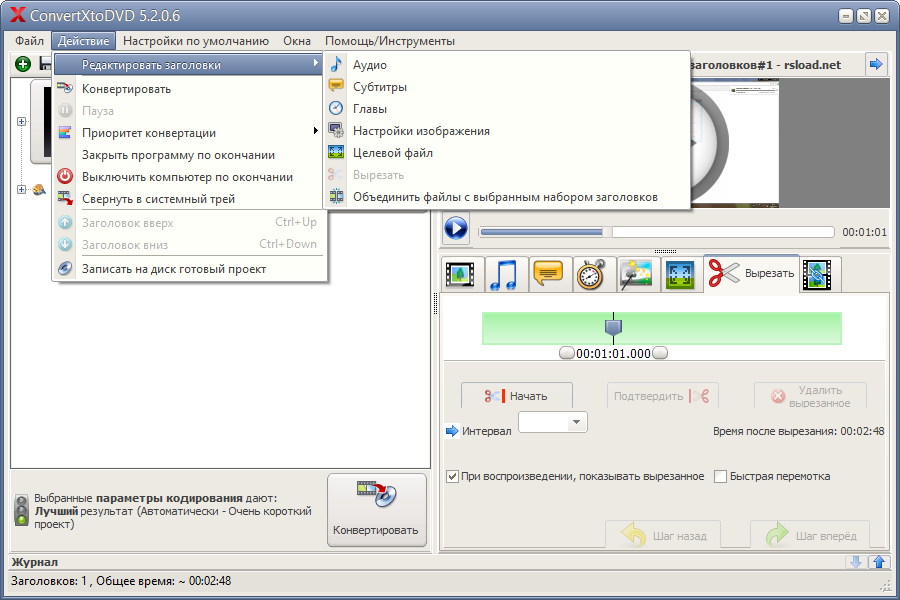This screenshot has height=600, width=900.
Task: Expand the top tree node
Action: [21, 122]
